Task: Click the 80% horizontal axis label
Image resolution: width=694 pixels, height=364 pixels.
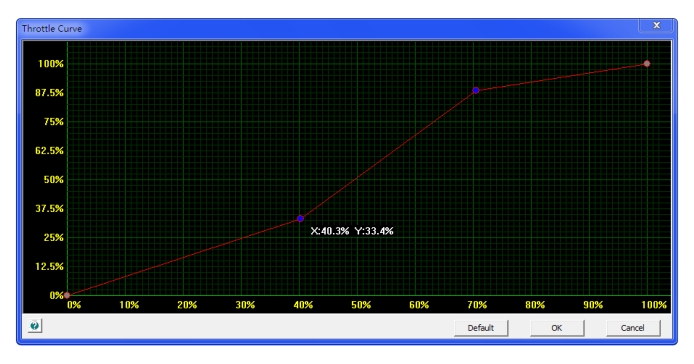Action: pos(535,305)
